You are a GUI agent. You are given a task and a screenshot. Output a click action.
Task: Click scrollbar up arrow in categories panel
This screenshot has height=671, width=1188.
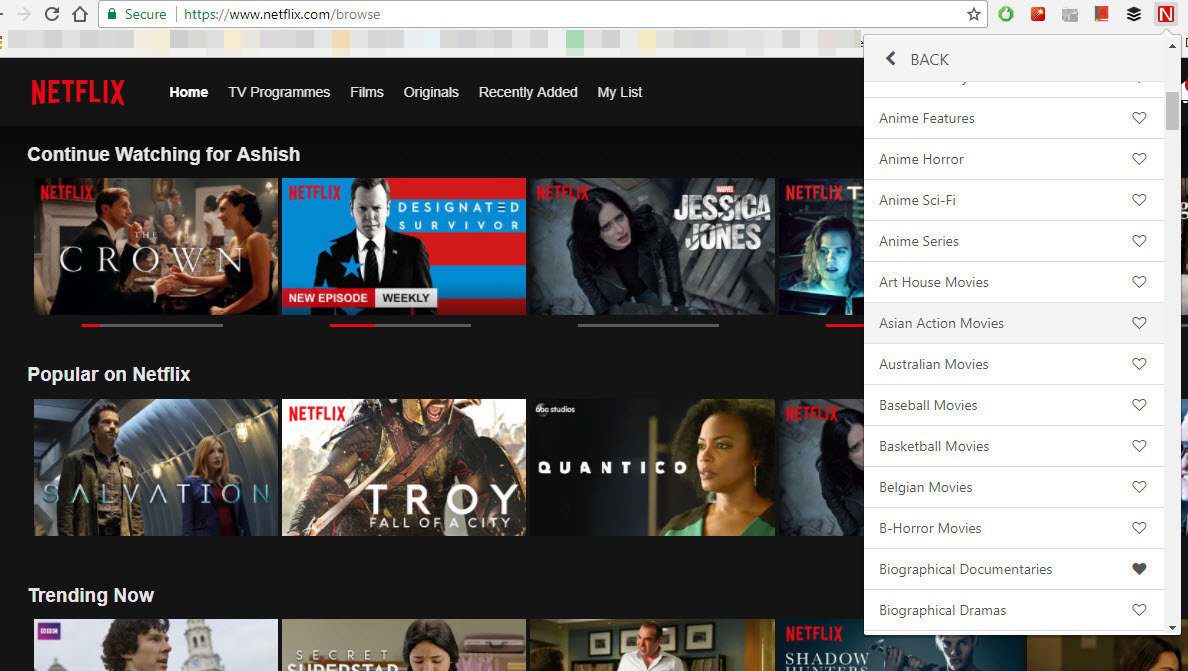(x=1172, y=45)
